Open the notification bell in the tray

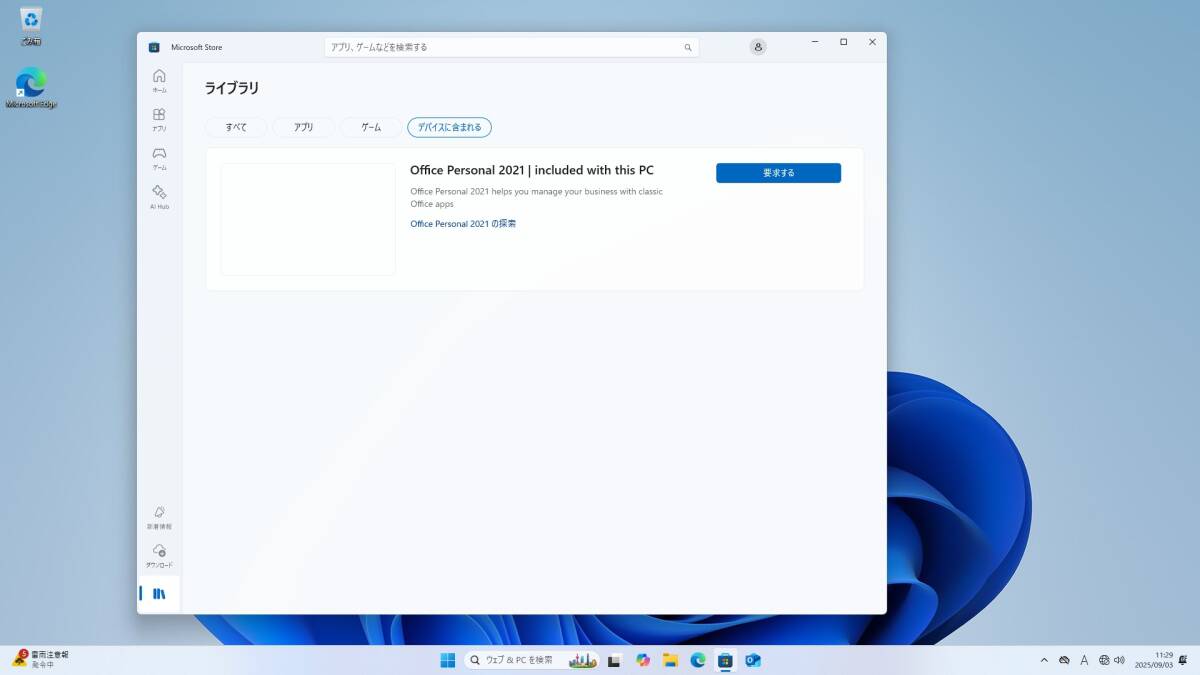1185,660
